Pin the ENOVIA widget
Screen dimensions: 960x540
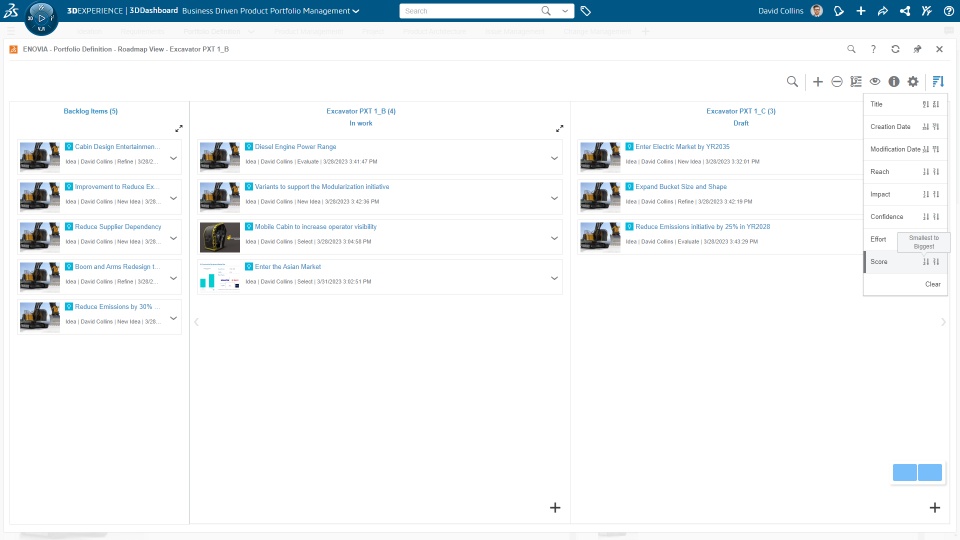917,49
